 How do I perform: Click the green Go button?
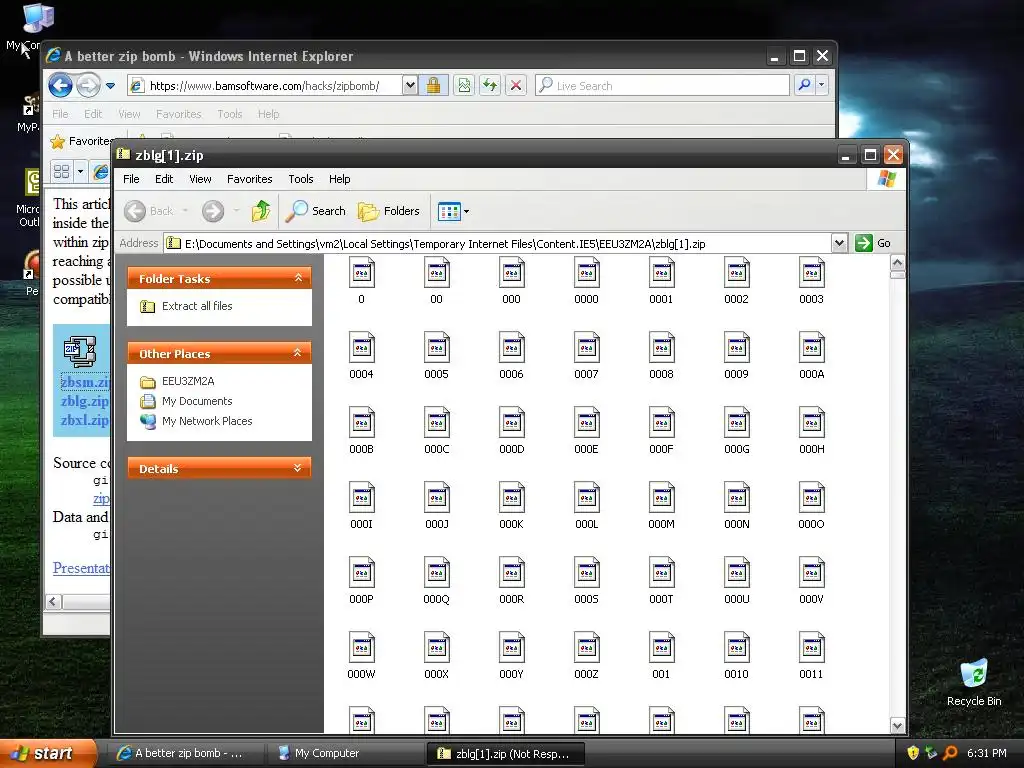pos(873,243)
